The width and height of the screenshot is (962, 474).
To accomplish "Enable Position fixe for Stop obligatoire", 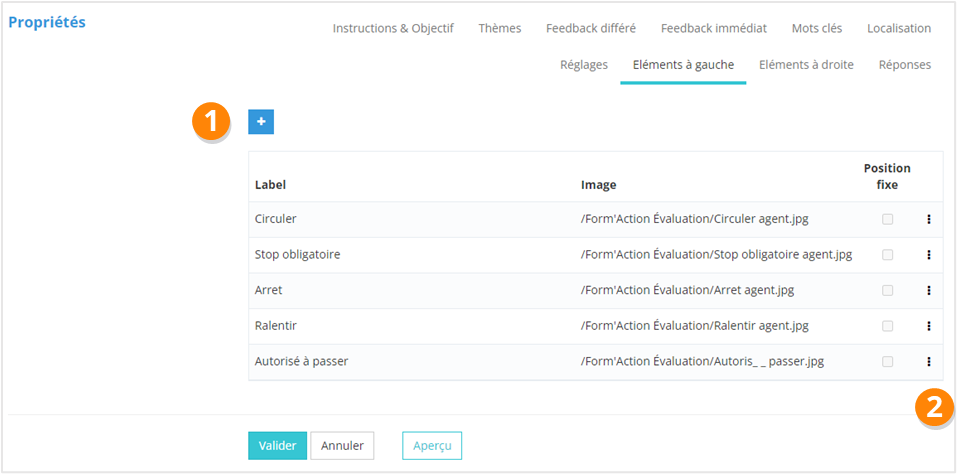I will pyautogui.click(x=887, y=255).
